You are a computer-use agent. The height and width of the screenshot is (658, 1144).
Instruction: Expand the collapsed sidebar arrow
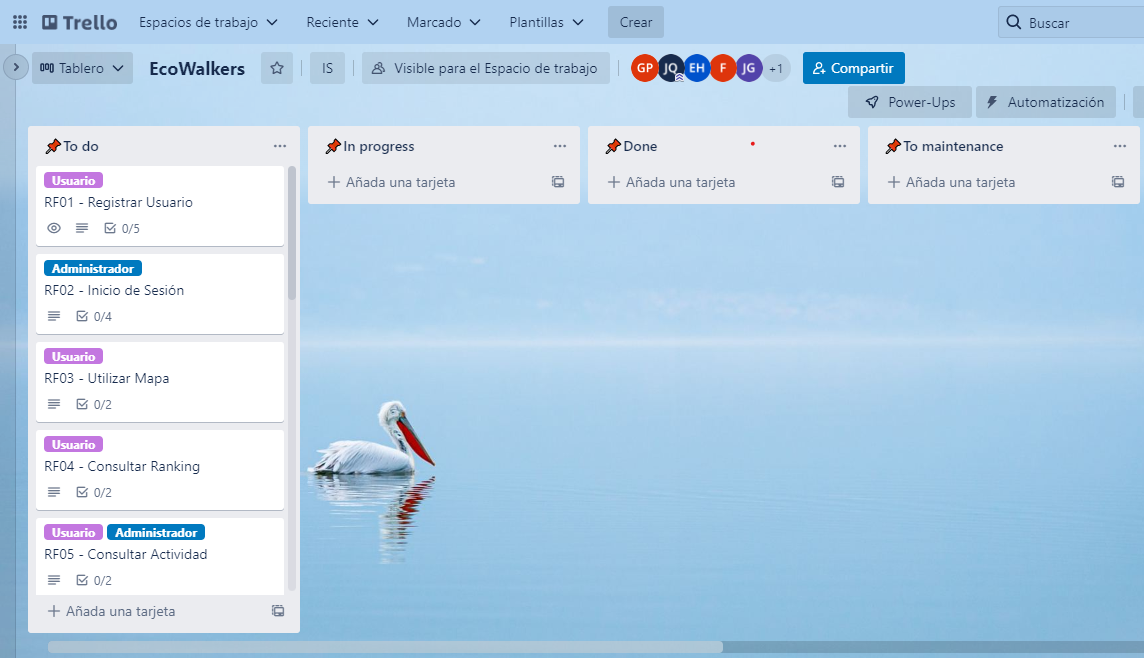(15, 67)
